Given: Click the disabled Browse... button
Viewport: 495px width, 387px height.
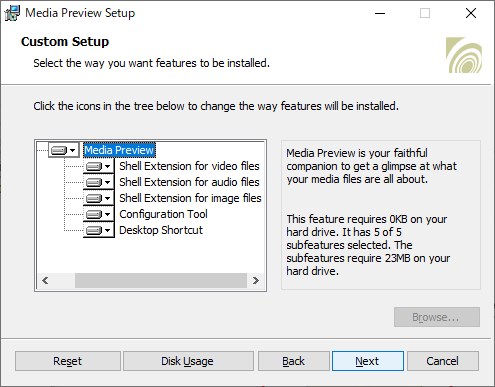Looking at the screenshot, I should pyautogui.click(x=437, y=317).
